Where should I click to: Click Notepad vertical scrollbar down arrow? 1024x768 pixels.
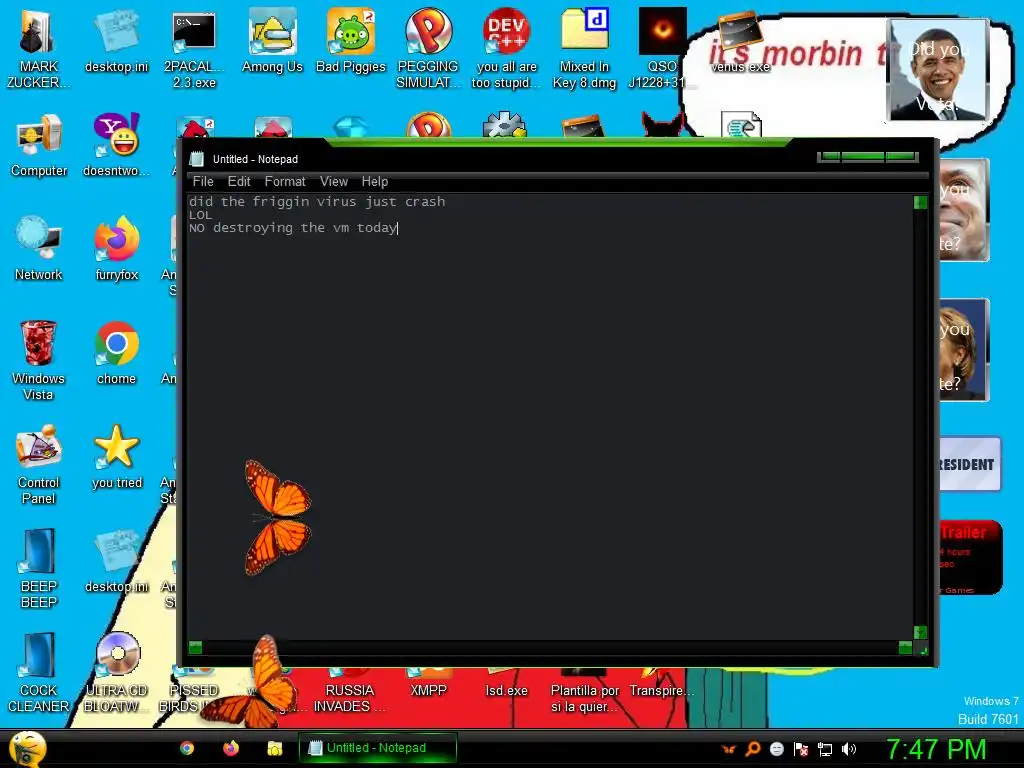click(x=920, y=632)
